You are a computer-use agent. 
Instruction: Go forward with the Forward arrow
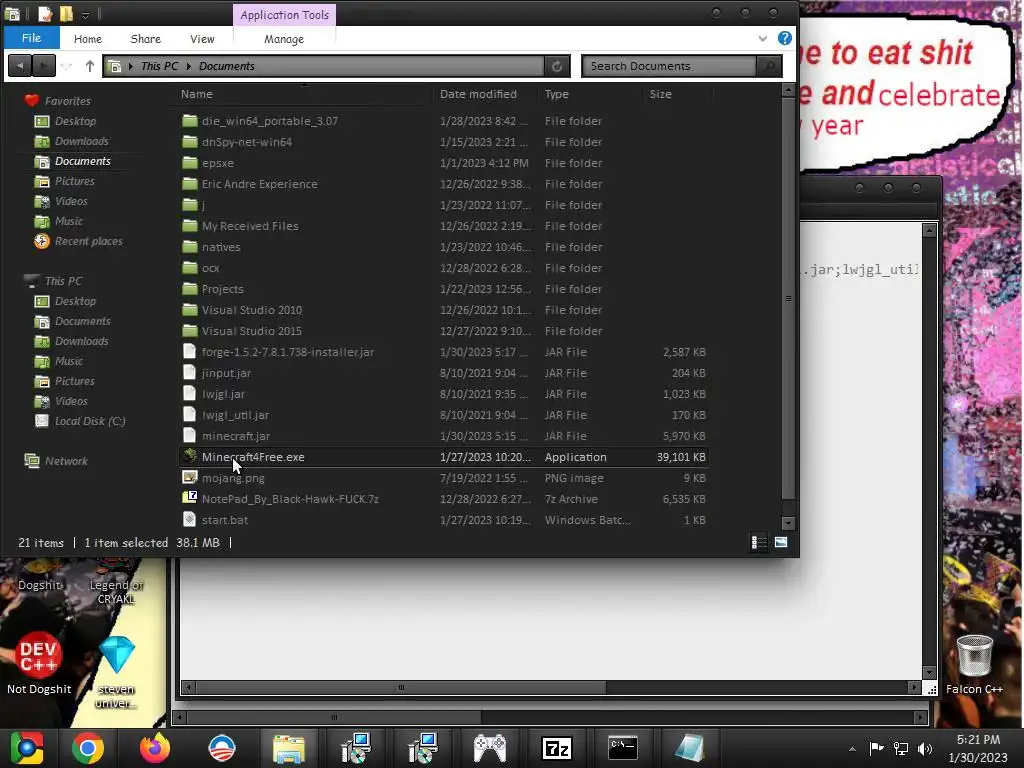point(43,66)
